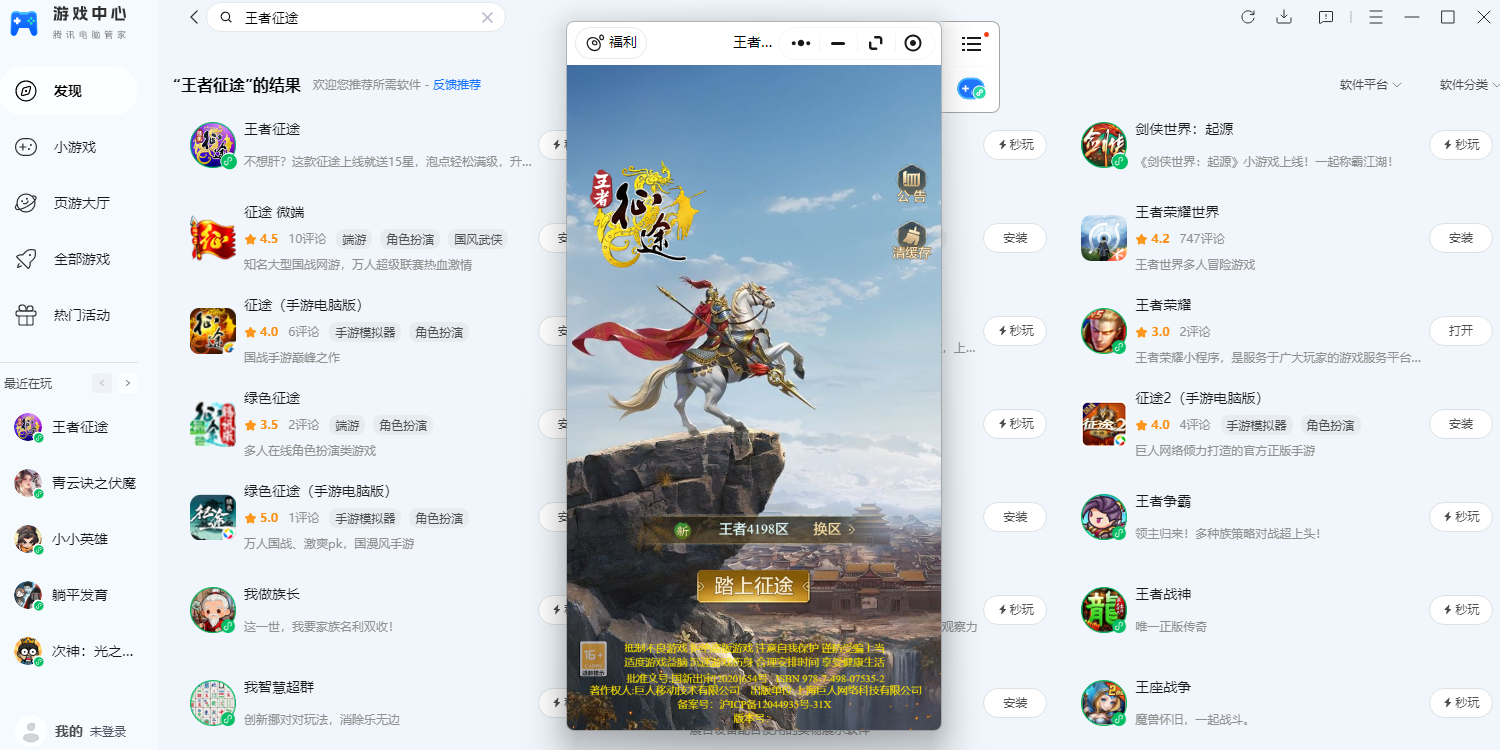Click the back arrow beside the search box
Screen dimensions: 1500x750
(194, 17)
